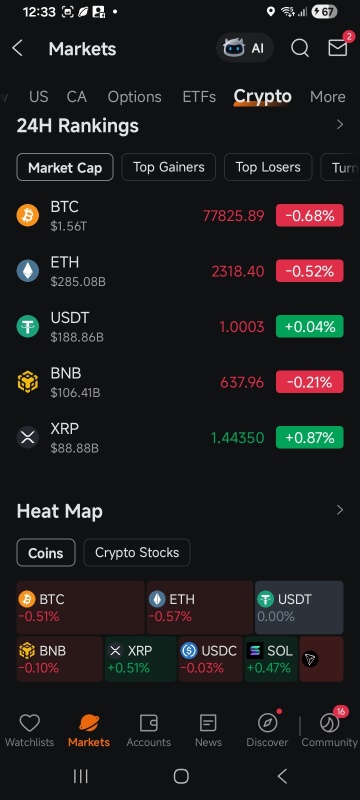Open News icon in bottom bar
This screenshot has width=360, height=800.
(208, 723)
